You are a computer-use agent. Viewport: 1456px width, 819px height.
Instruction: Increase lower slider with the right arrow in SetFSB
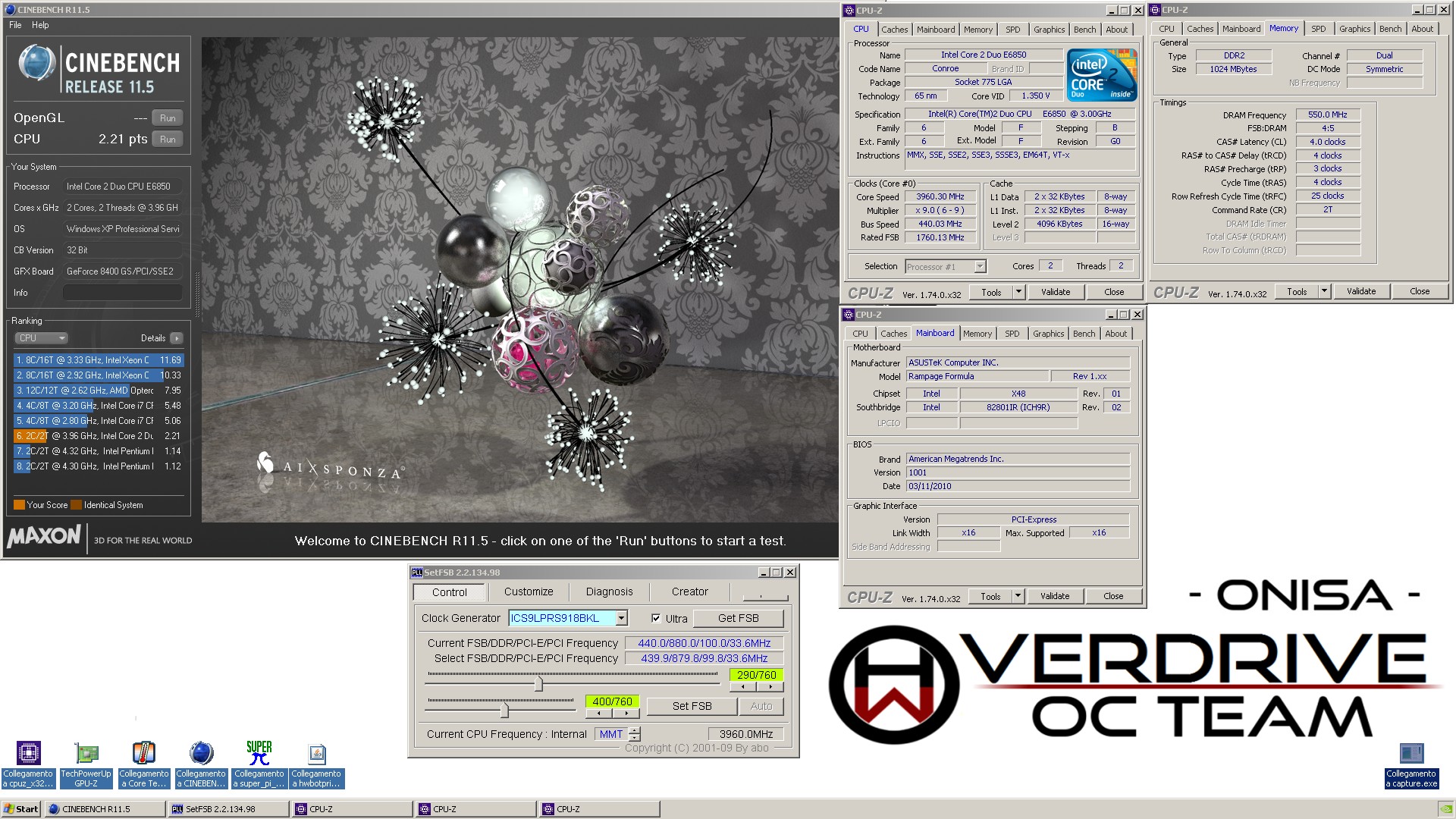click(626, 714)
